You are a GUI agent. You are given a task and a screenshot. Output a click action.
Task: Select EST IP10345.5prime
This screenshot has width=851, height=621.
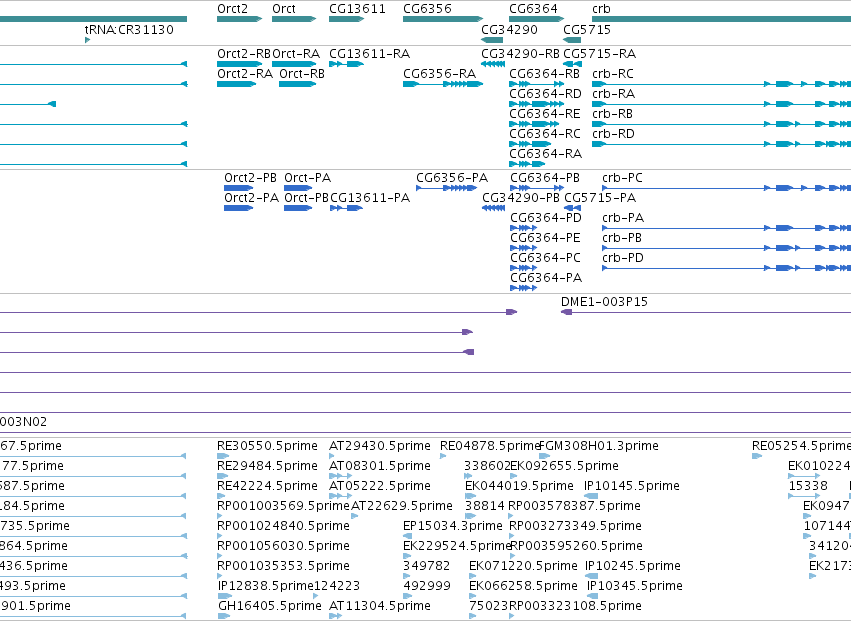[634, 586]
